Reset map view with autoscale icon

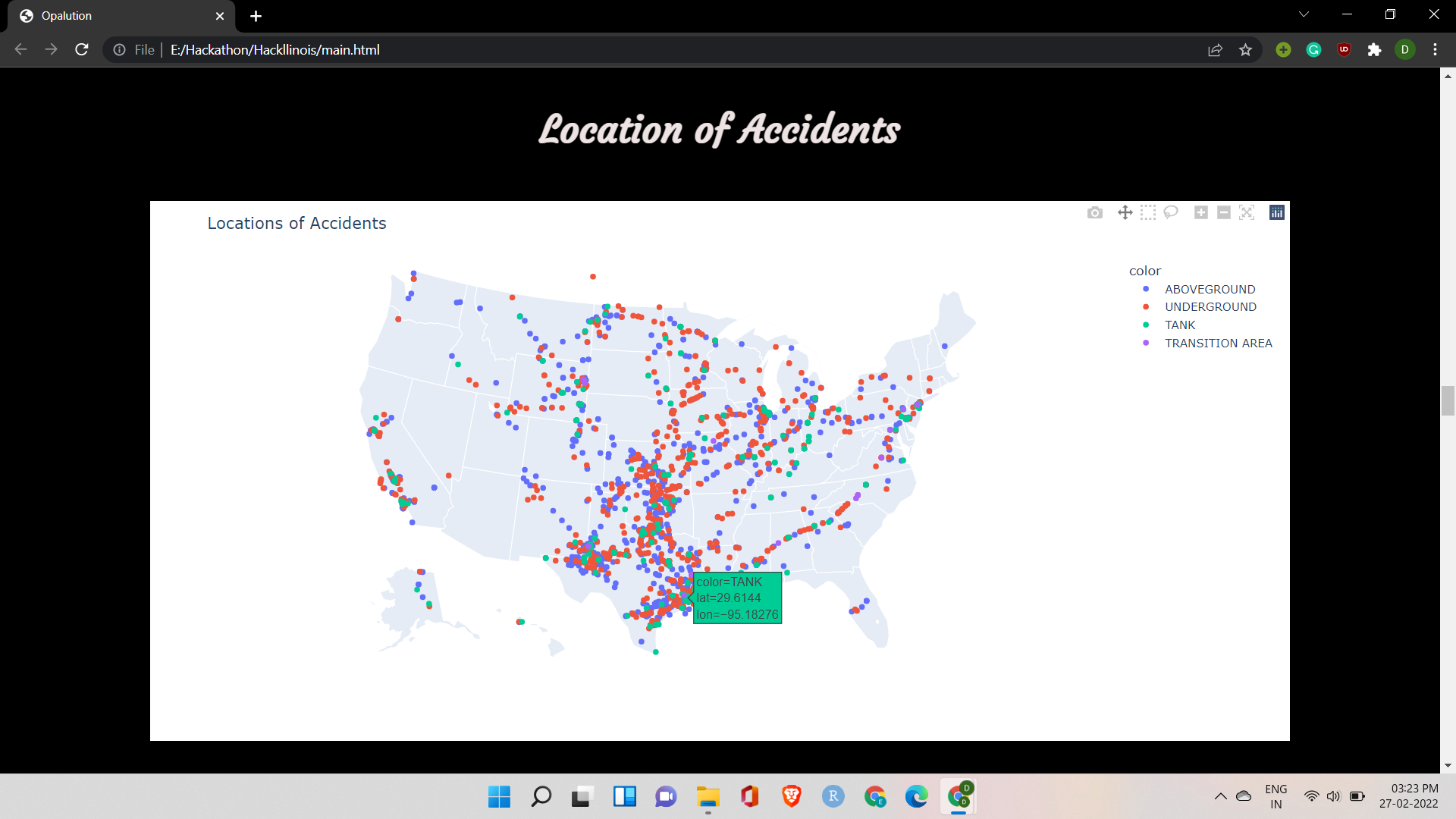click(x=1247, y=213)
